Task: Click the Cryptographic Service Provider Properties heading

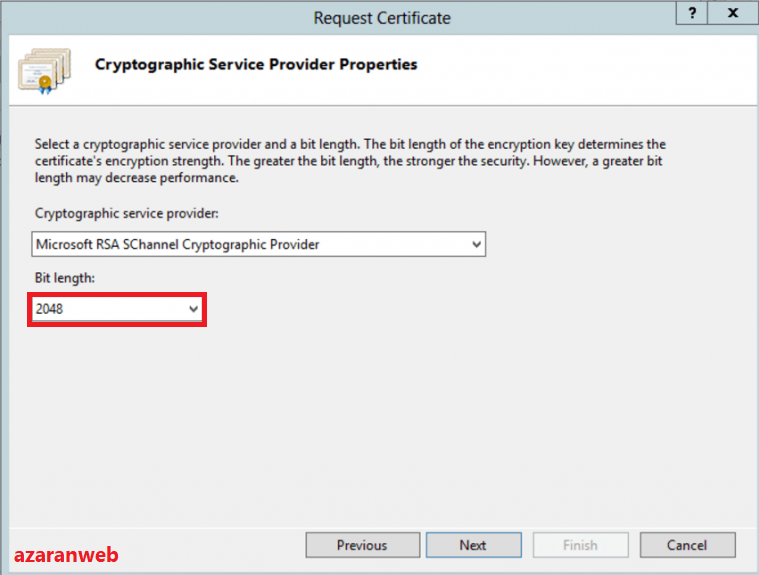Action: (256, 64)
